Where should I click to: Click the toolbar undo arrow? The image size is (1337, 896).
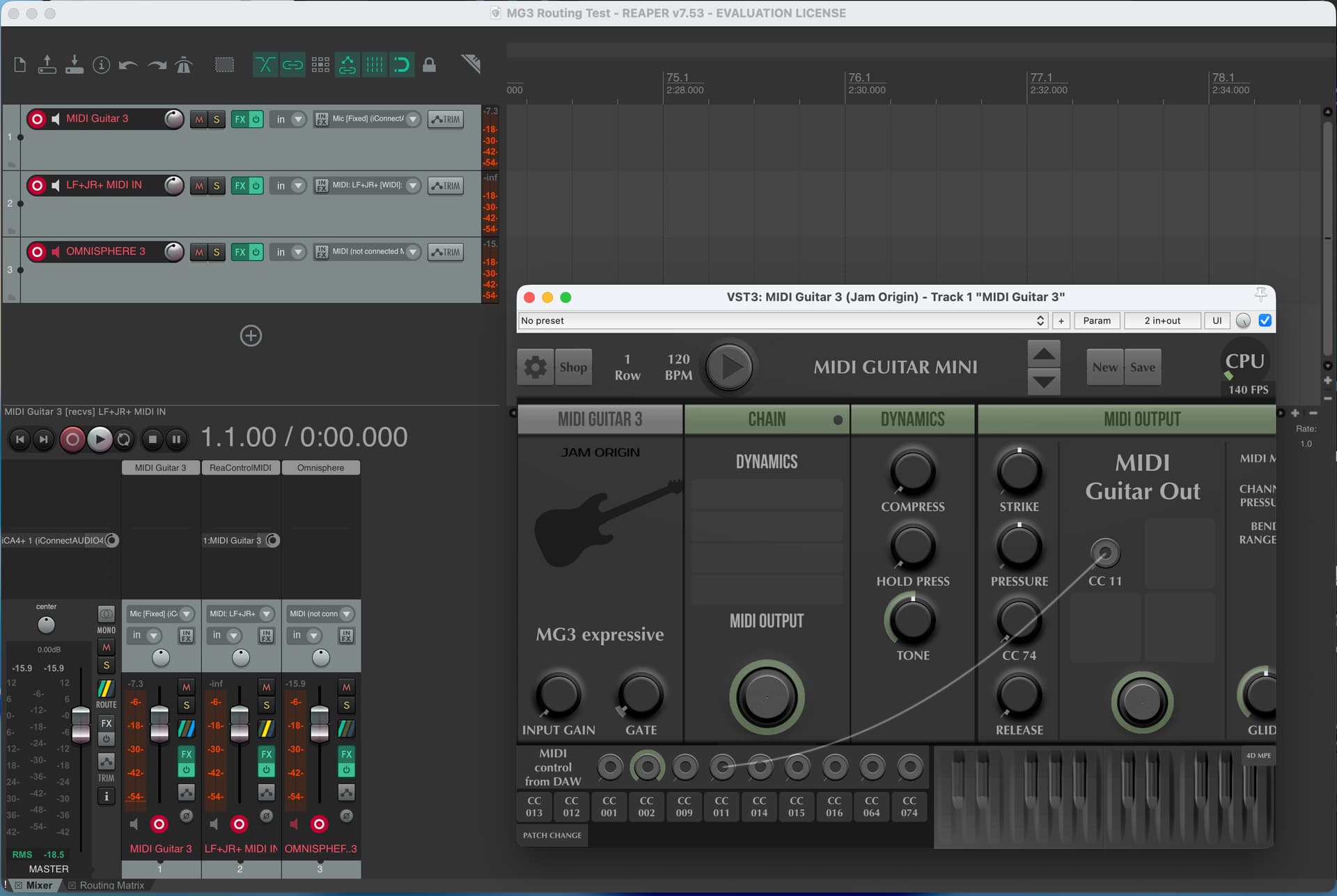point(128,65)
